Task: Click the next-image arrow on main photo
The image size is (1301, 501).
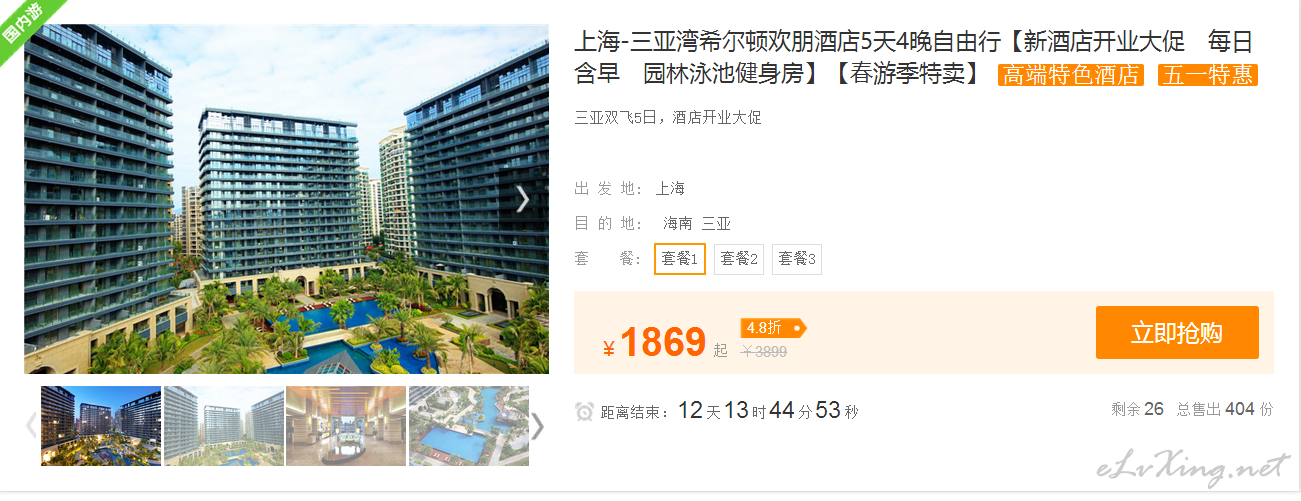Action: (522, 199)
